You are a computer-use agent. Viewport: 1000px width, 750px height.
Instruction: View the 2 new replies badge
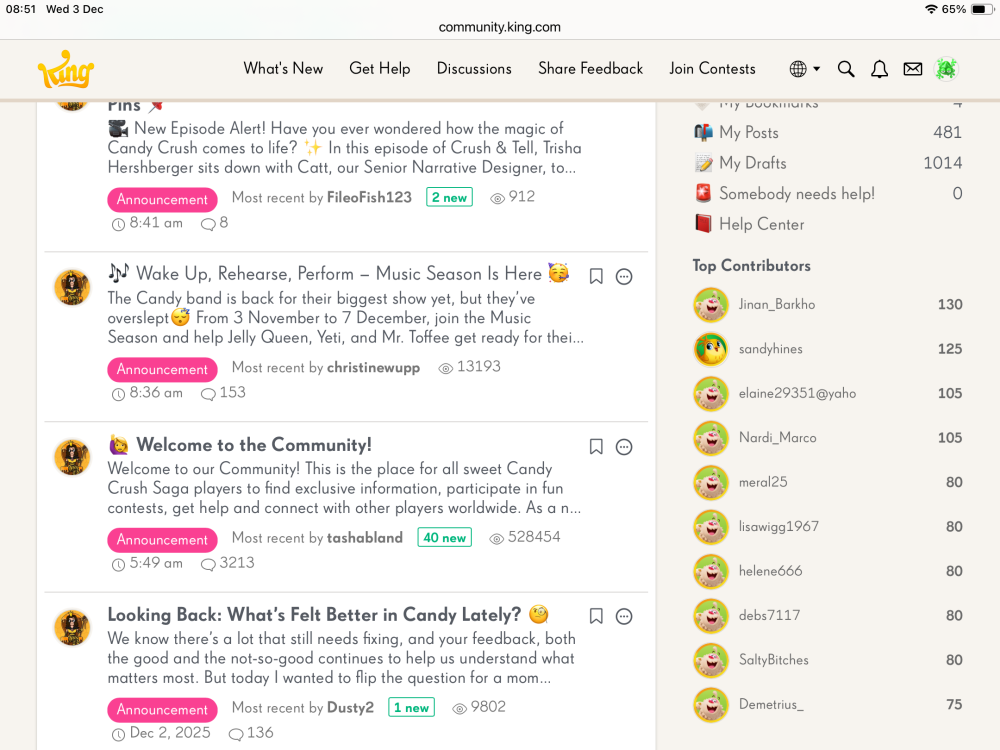click(449, 197)
